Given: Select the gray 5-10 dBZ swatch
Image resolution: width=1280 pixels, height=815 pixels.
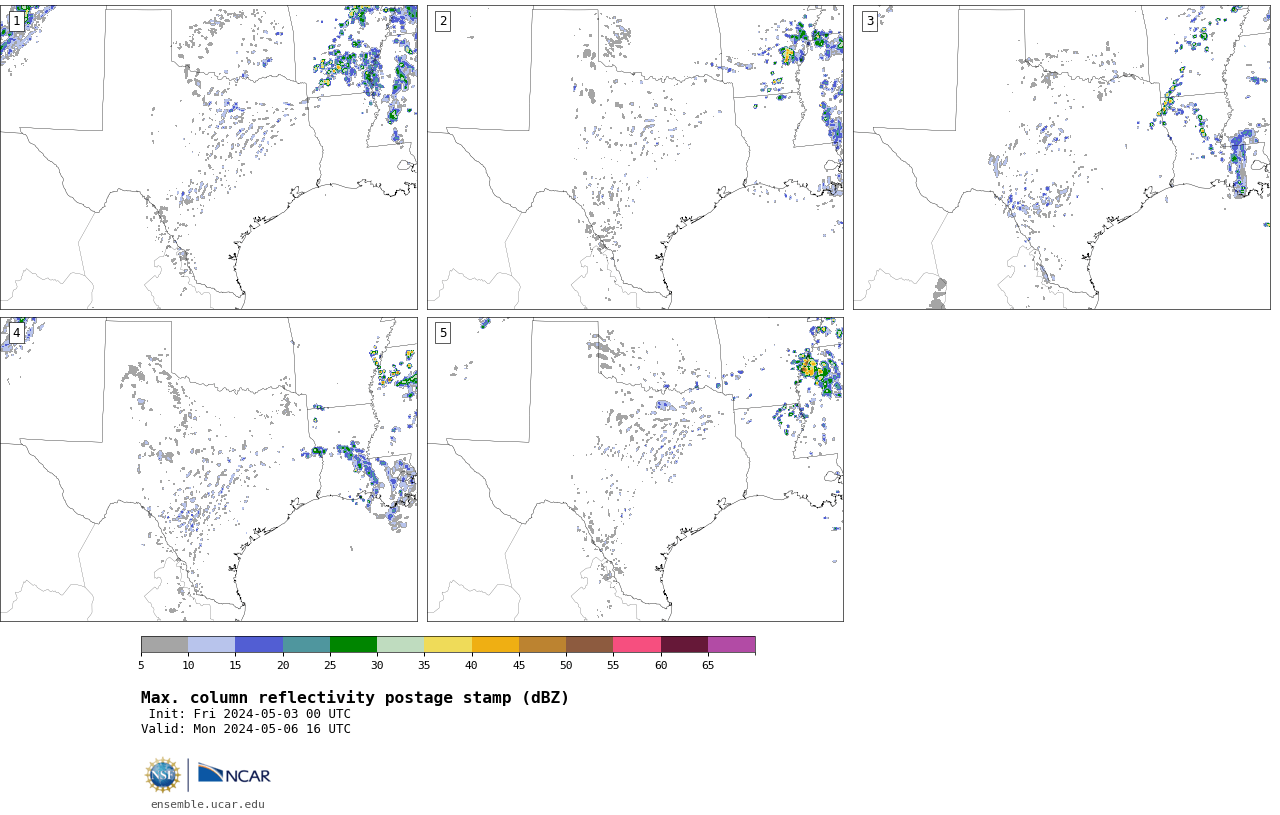Looking at the screenshot, I should [x=164, y=644].
